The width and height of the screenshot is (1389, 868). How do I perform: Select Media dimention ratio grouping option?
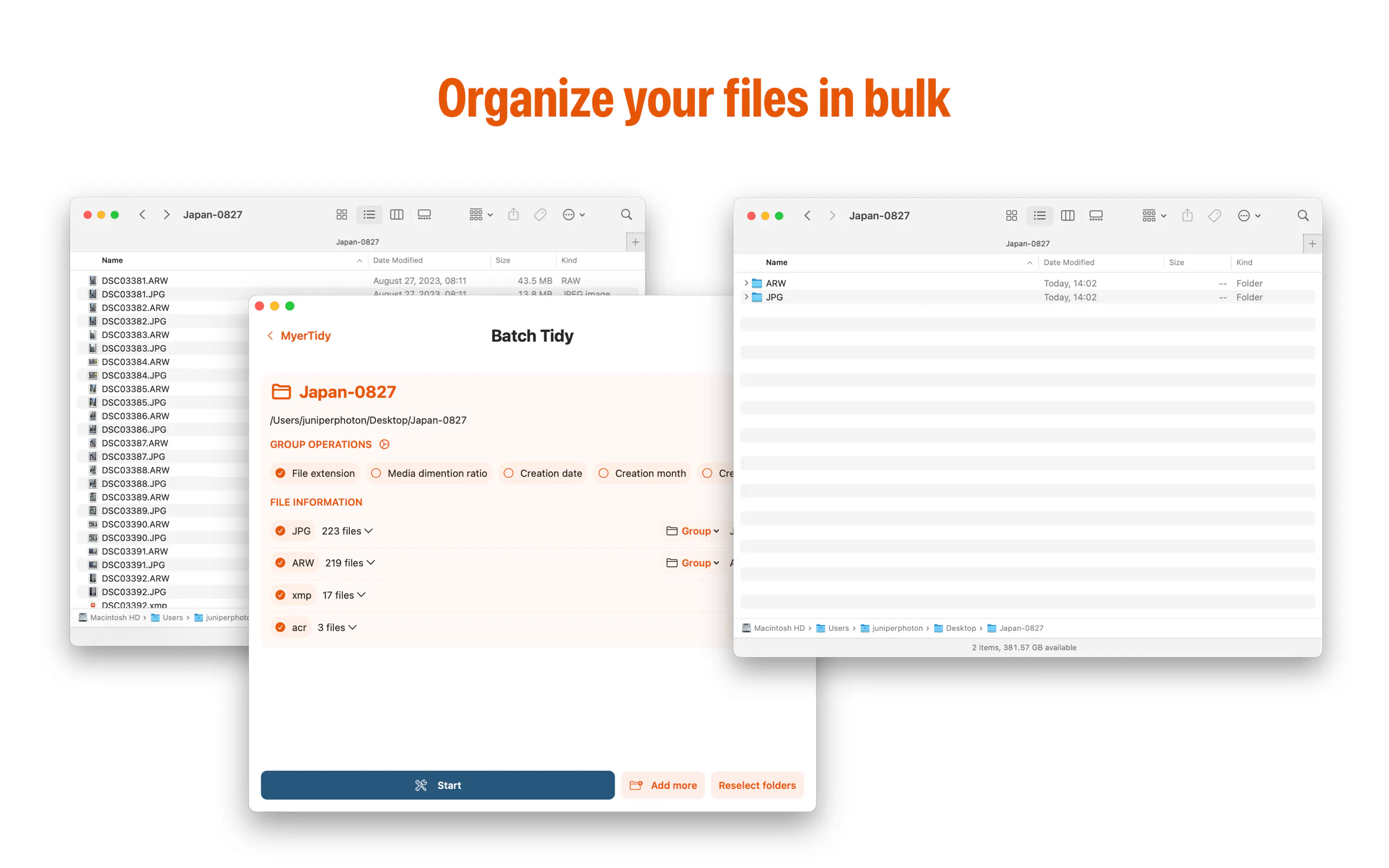pyautogui.click(x=429, y=473)
